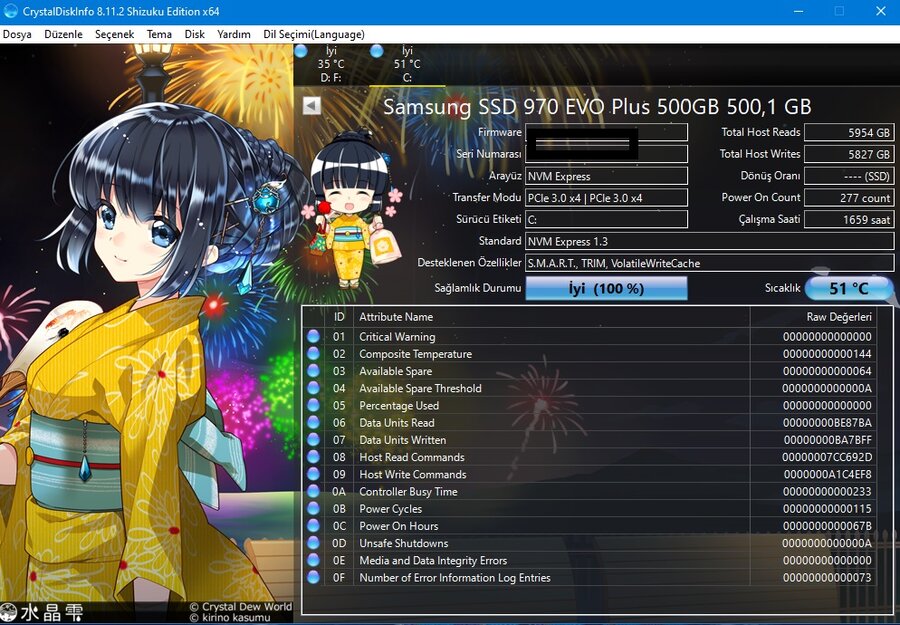This screenshot has width=900, height=625.
Task: Click the status orb for Error Information Log Entries
Action: [x=313, y=577]
